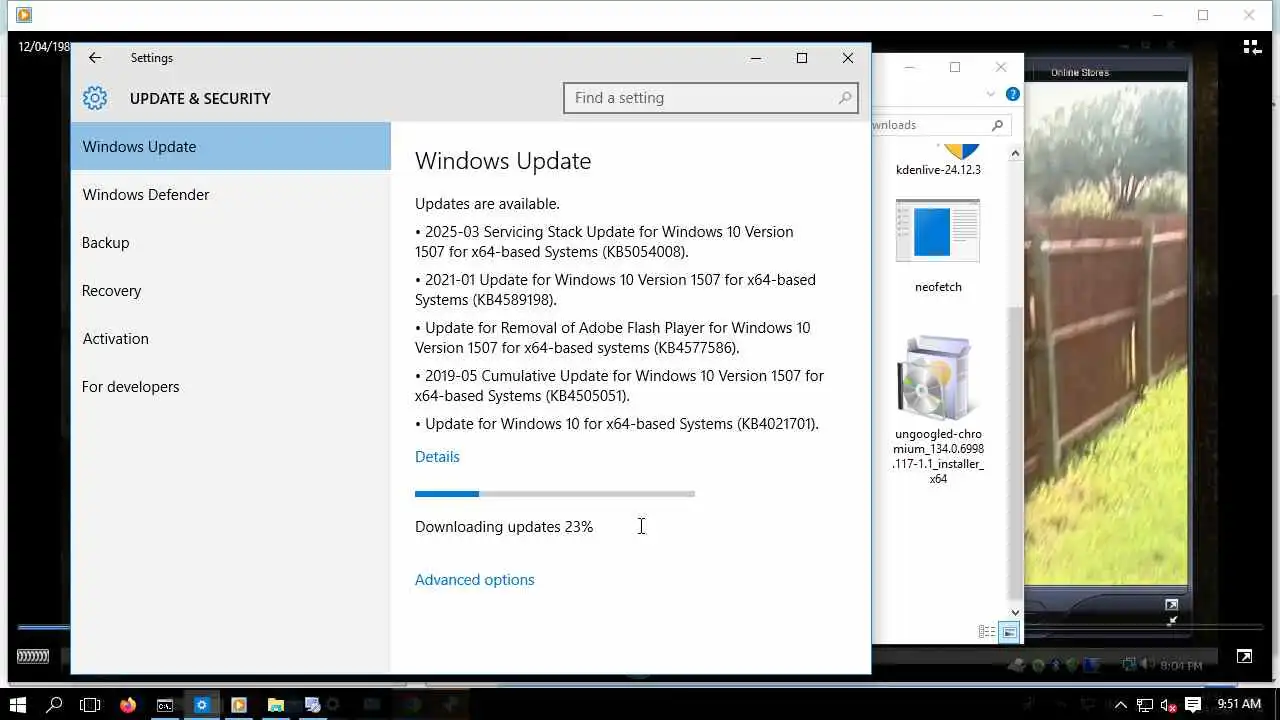Viewport: 1280px width, 720px height.
Task: Switch to Command Prompt on taskbar
Action: (x=164, y=705)
